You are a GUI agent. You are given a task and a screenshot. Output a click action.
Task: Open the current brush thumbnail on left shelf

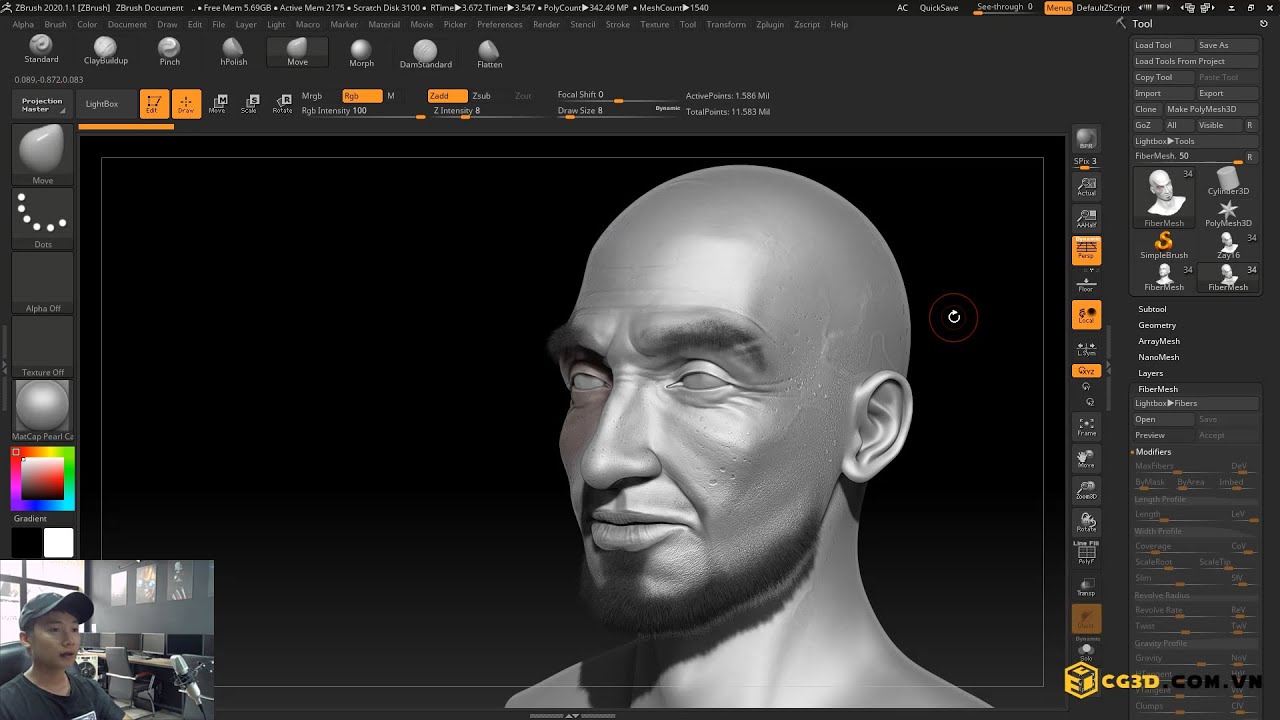tap(42, 155)
